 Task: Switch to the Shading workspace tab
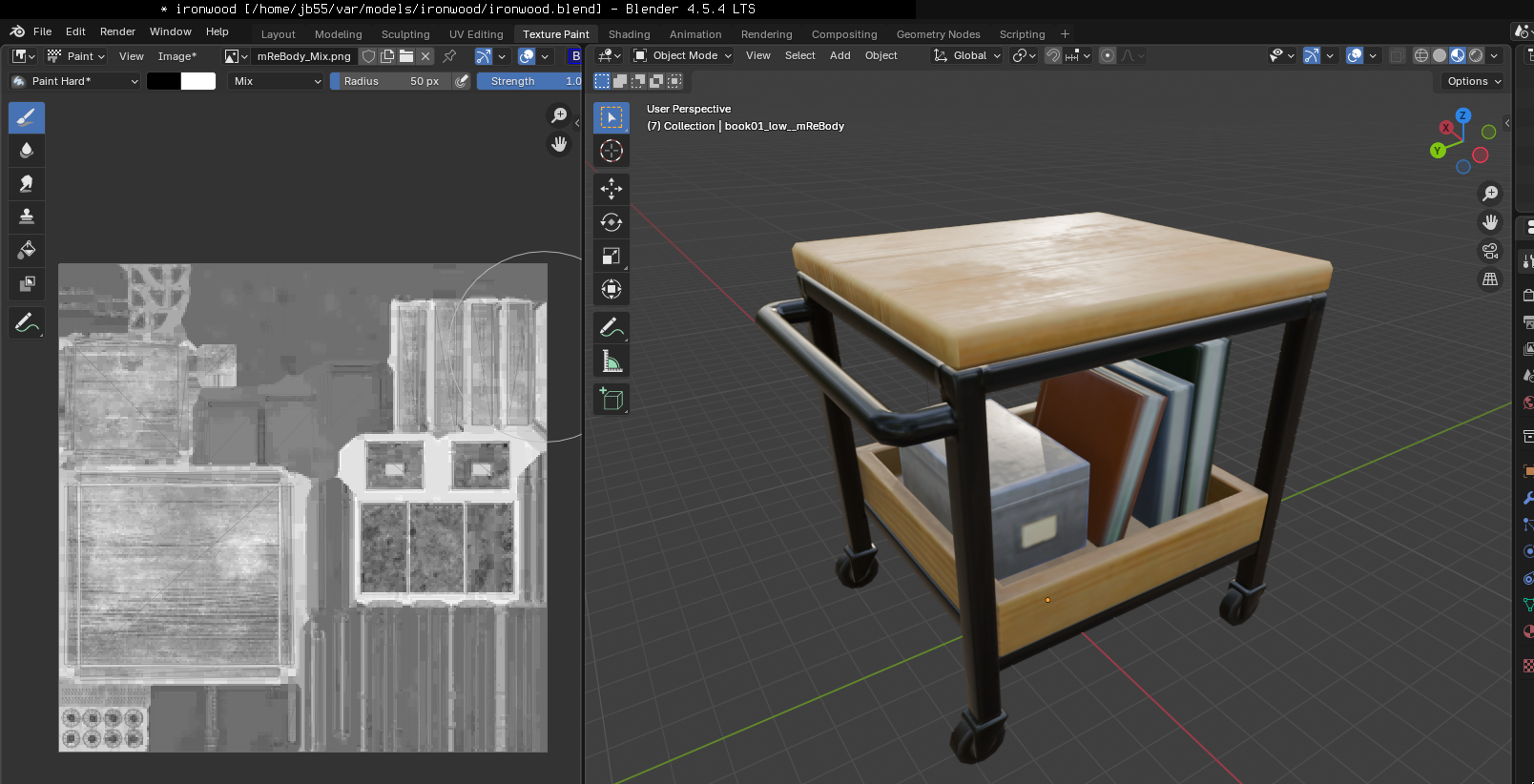(x=629, y=34)
